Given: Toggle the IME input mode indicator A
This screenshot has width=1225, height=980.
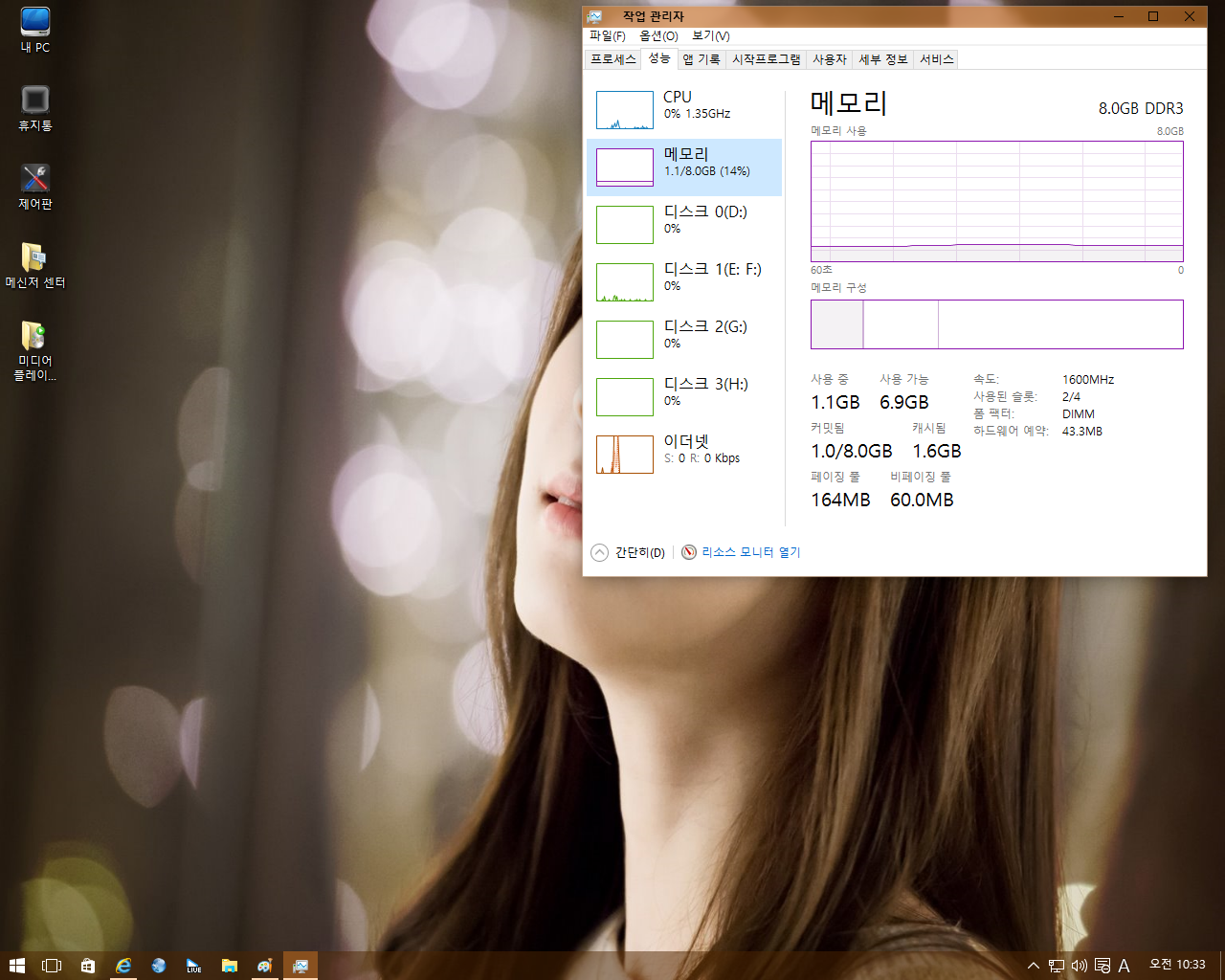Looking at the screenshot, I should pyautogui.click(x=1125, y=966).
